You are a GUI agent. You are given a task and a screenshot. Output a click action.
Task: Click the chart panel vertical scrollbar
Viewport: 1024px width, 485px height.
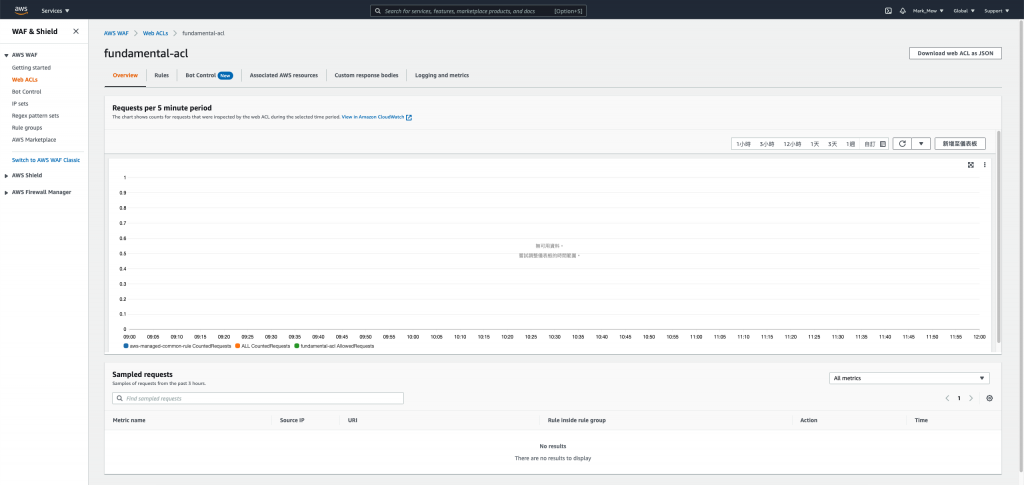click(x=997, y=235)
